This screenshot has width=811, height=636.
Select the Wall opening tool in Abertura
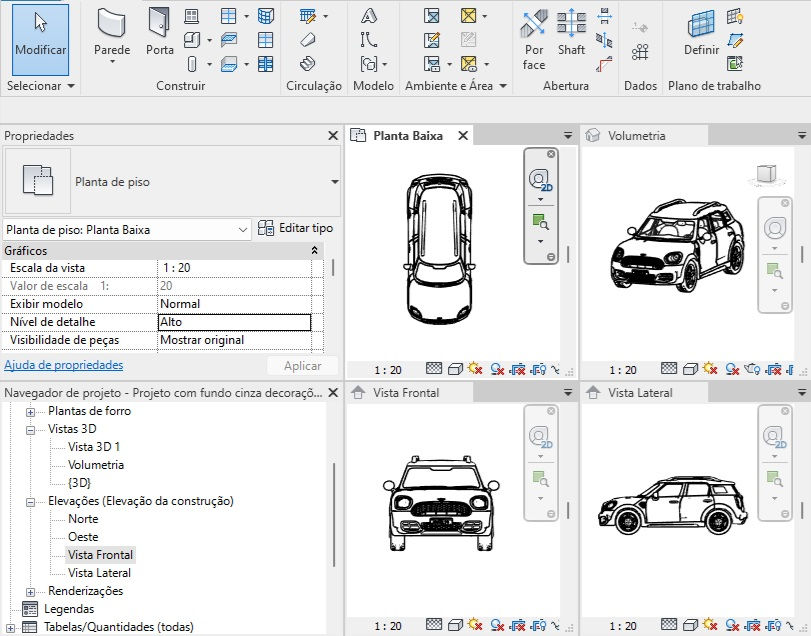tap(604, 16)
